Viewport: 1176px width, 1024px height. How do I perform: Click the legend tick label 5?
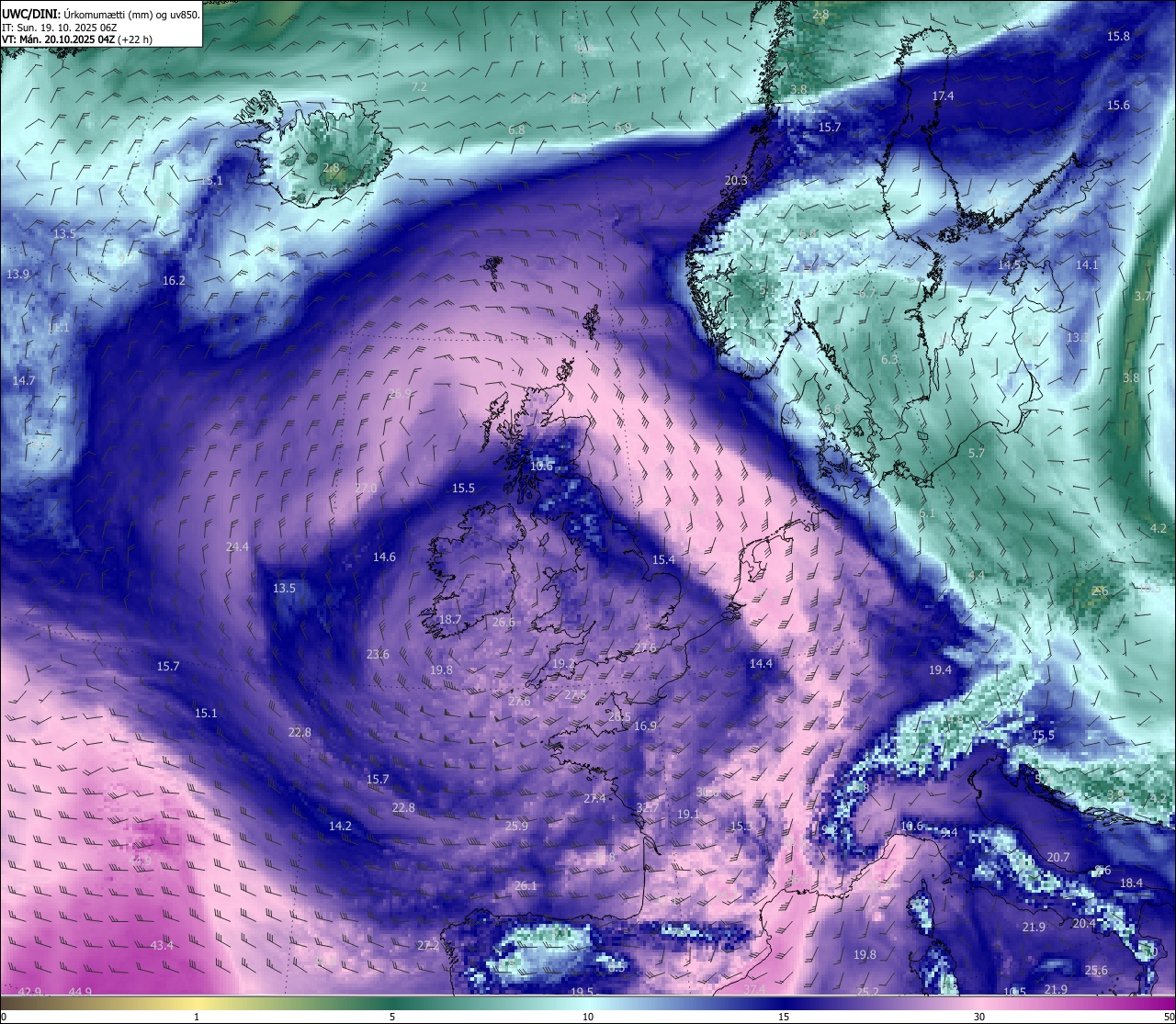[x=392, y=1017]
